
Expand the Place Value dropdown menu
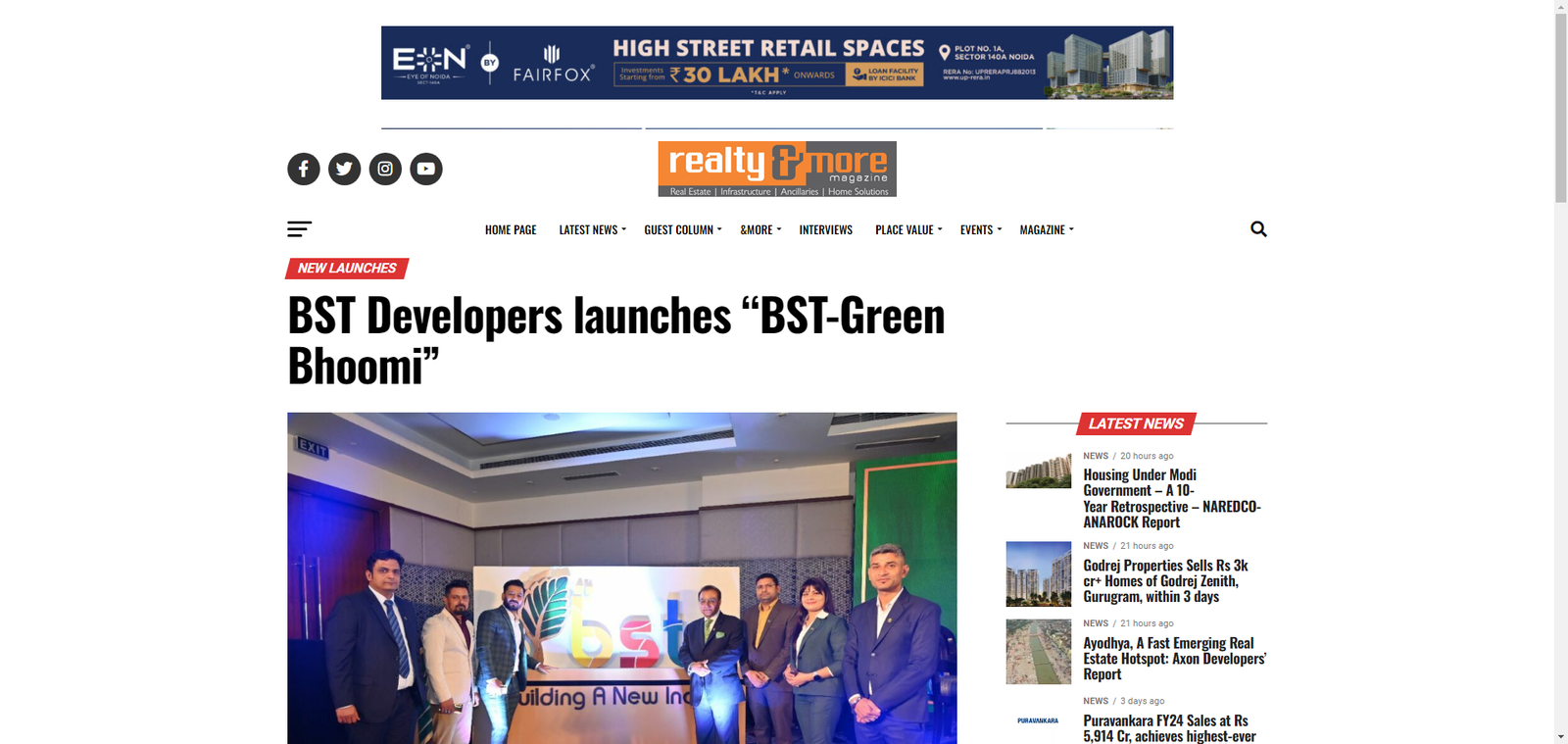pyautogui.click(x=908, y=229)
